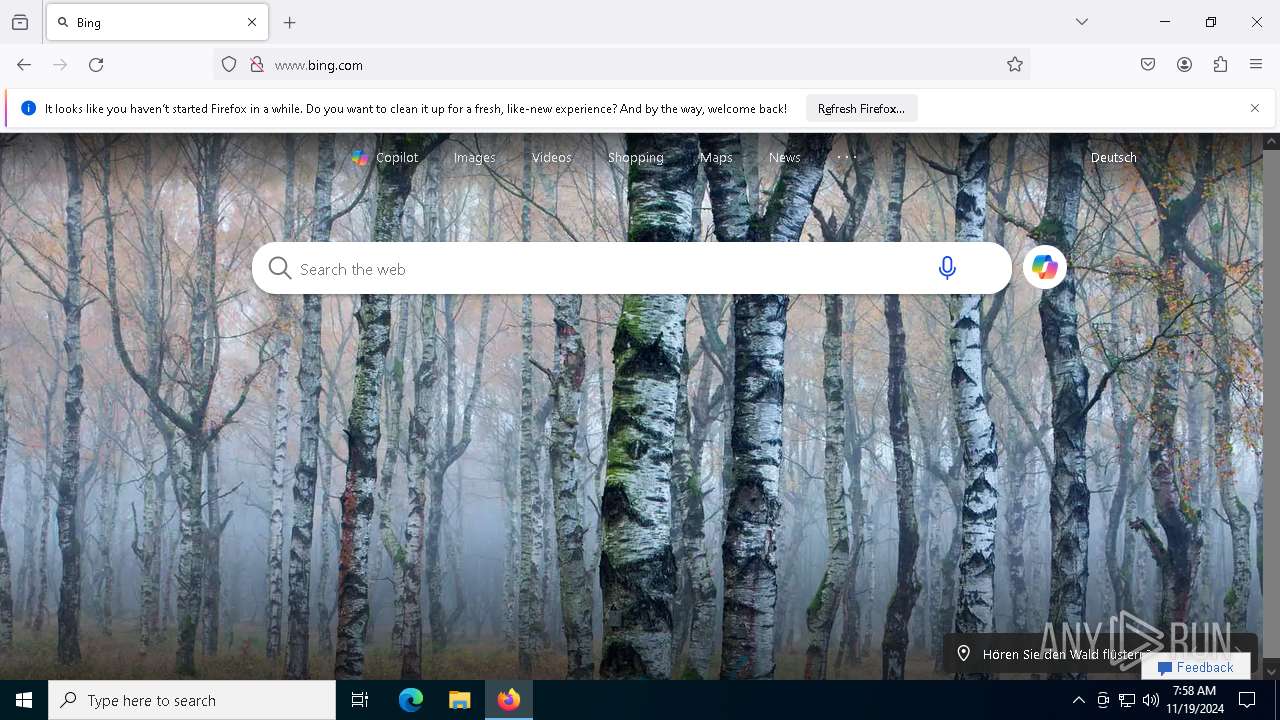Launch Microsoft Edge from the taskbar

pos(411,700)
